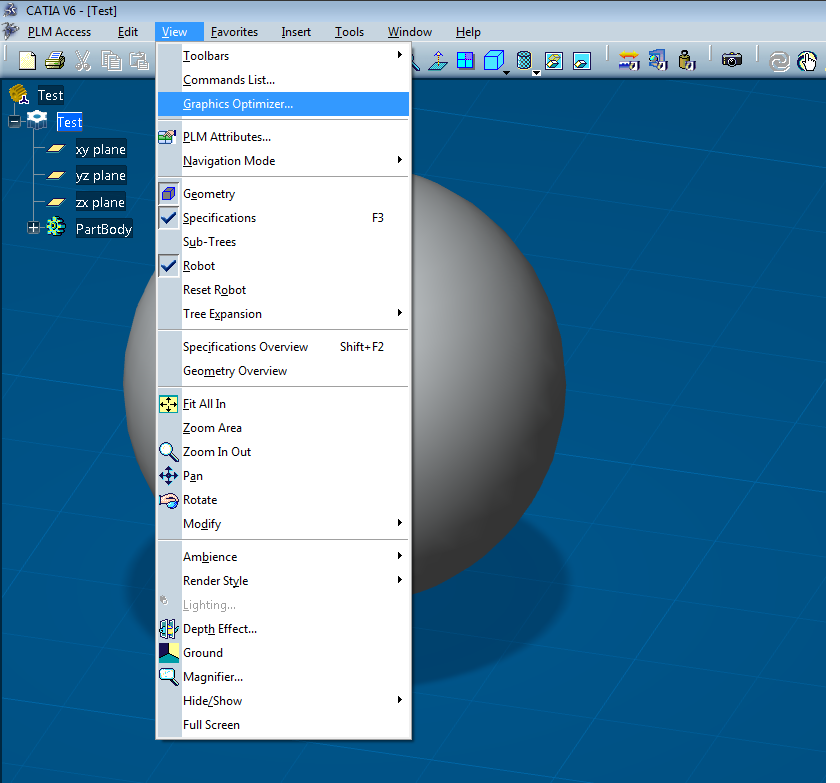The height and width of the screenshot is (783, 840).
Task: Click the New document toolbar icon
Action: [27, 61]
